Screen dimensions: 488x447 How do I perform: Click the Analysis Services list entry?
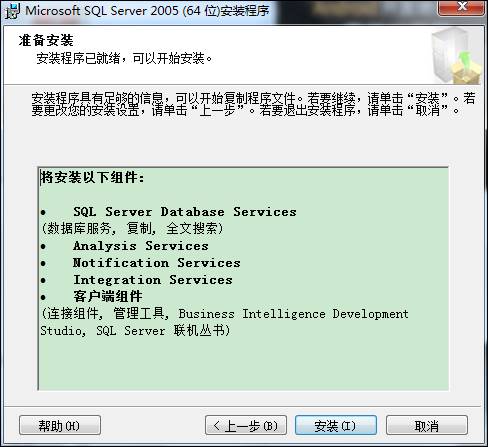point(141,246)
